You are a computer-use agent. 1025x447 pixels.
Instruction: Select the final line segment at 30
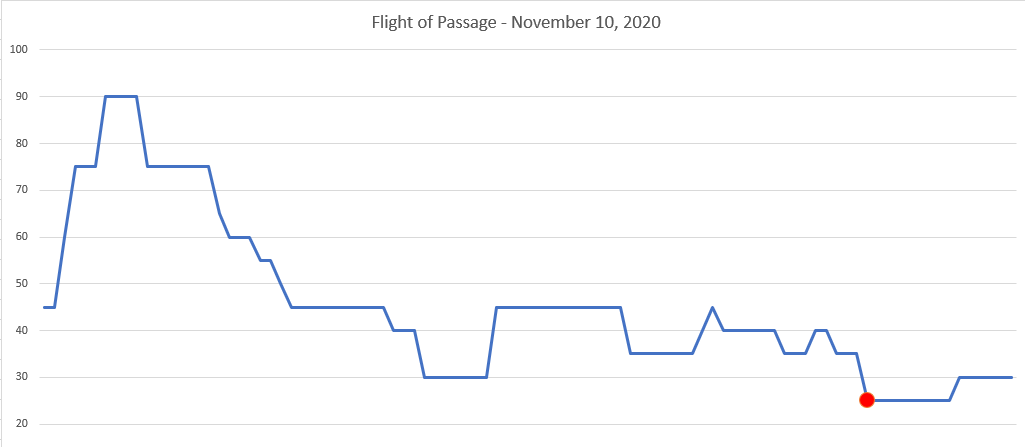click(x=986, y=377)
